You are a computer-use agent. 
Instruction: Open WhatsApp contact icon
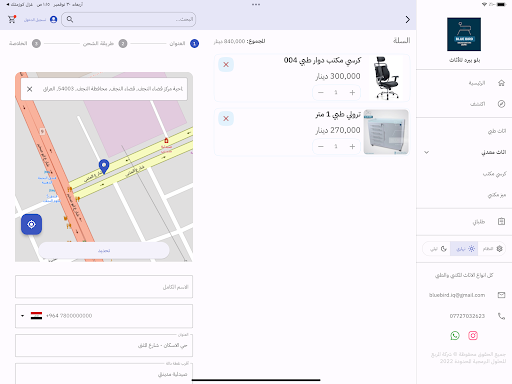[455, 336]
